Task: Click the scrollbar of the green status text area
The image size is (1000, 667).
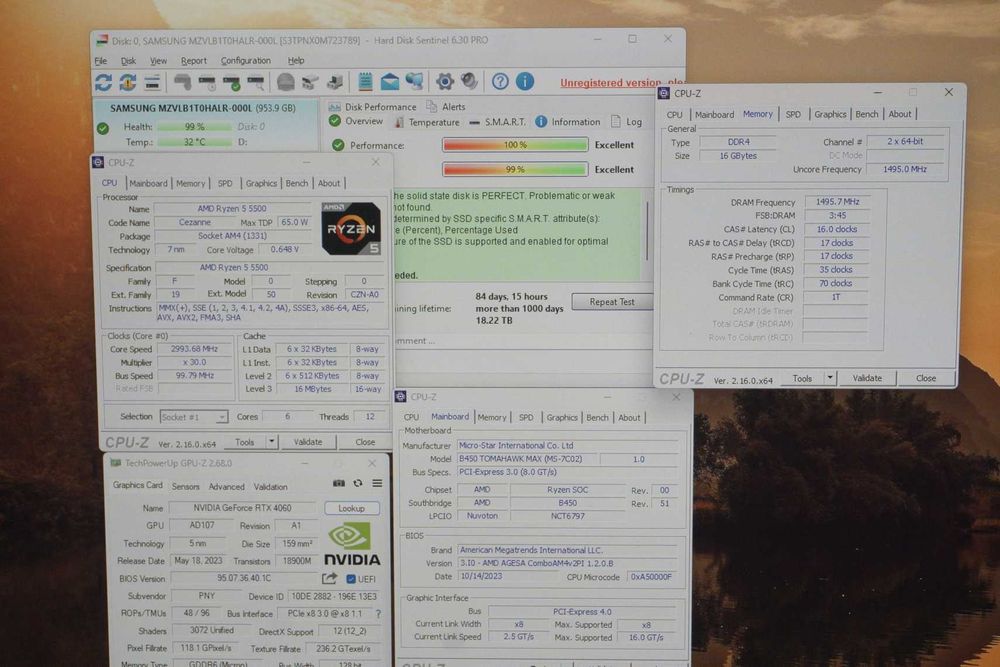Action: [647, 231]
